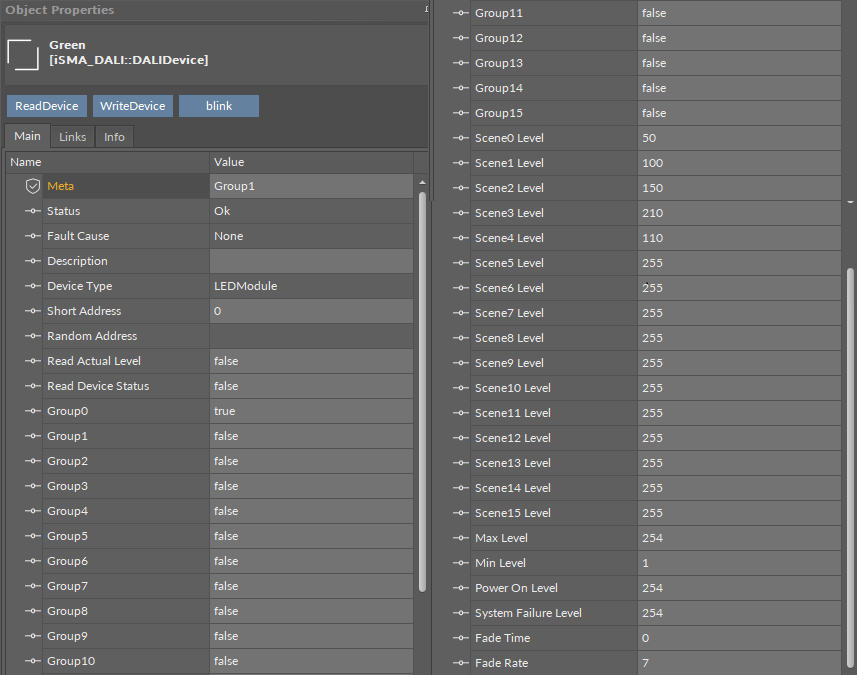The image size is (857, 675).
Task: Click the Meta shield icon
Action: (33, 186)
